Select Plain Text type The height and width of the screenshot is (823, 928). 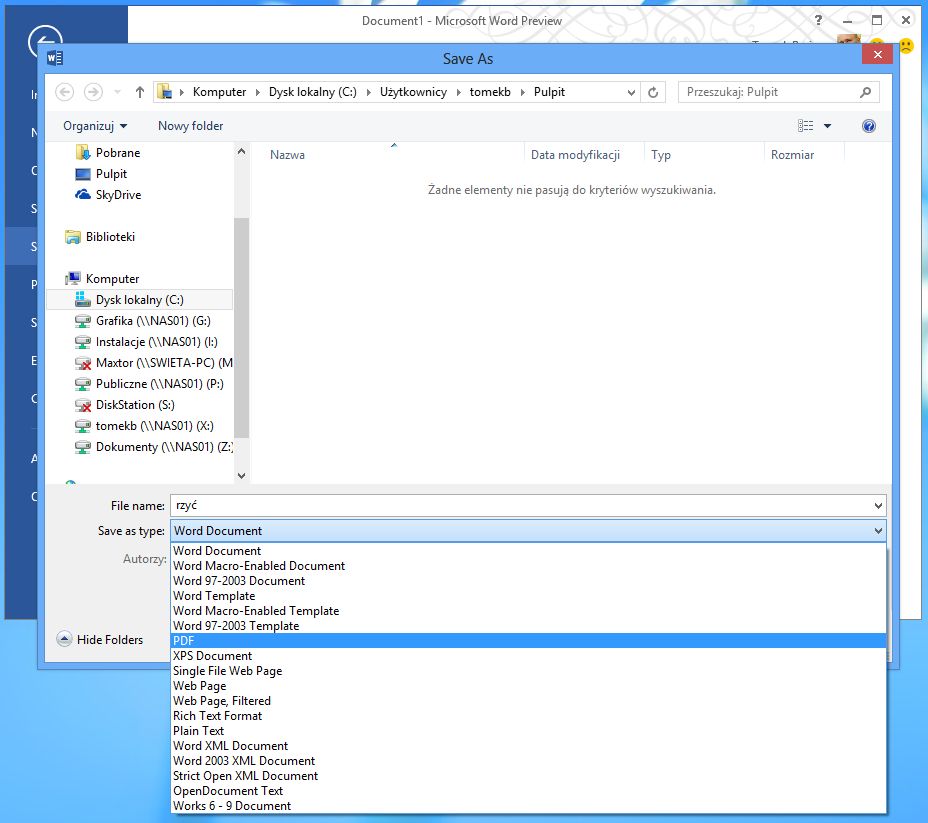point(529,731)
